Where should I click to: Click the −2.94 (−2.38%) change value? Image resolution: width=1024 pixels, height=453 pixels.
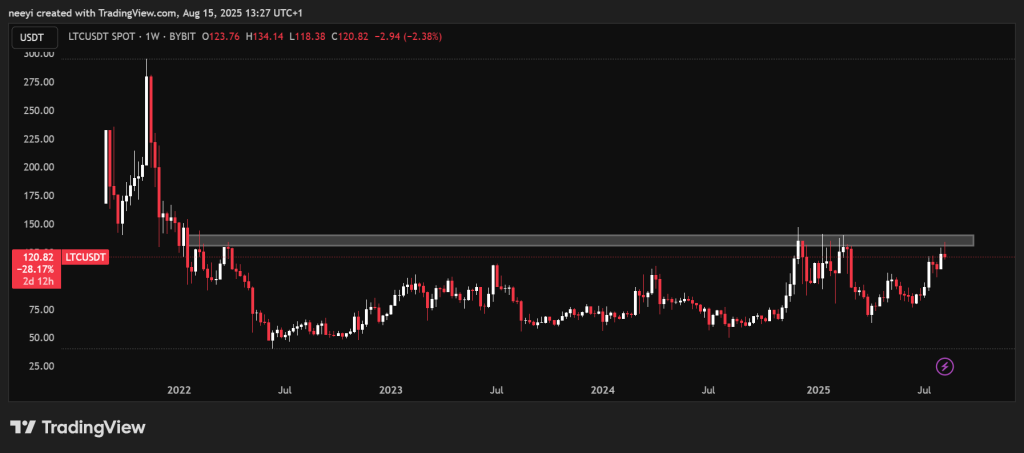[x=409, y=37]
